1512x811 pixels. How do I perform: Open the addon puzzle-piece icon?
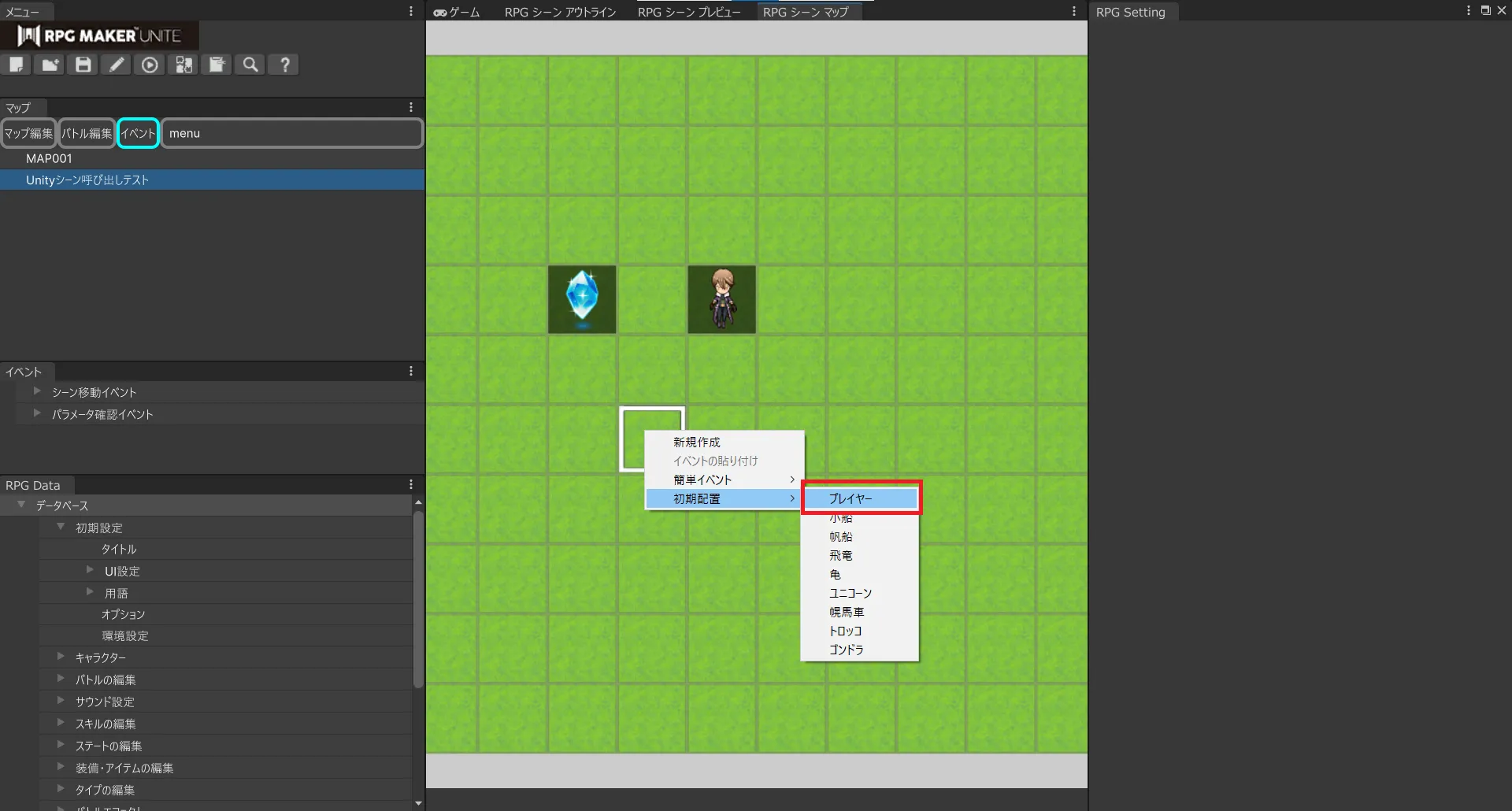(x=183, y=65)
